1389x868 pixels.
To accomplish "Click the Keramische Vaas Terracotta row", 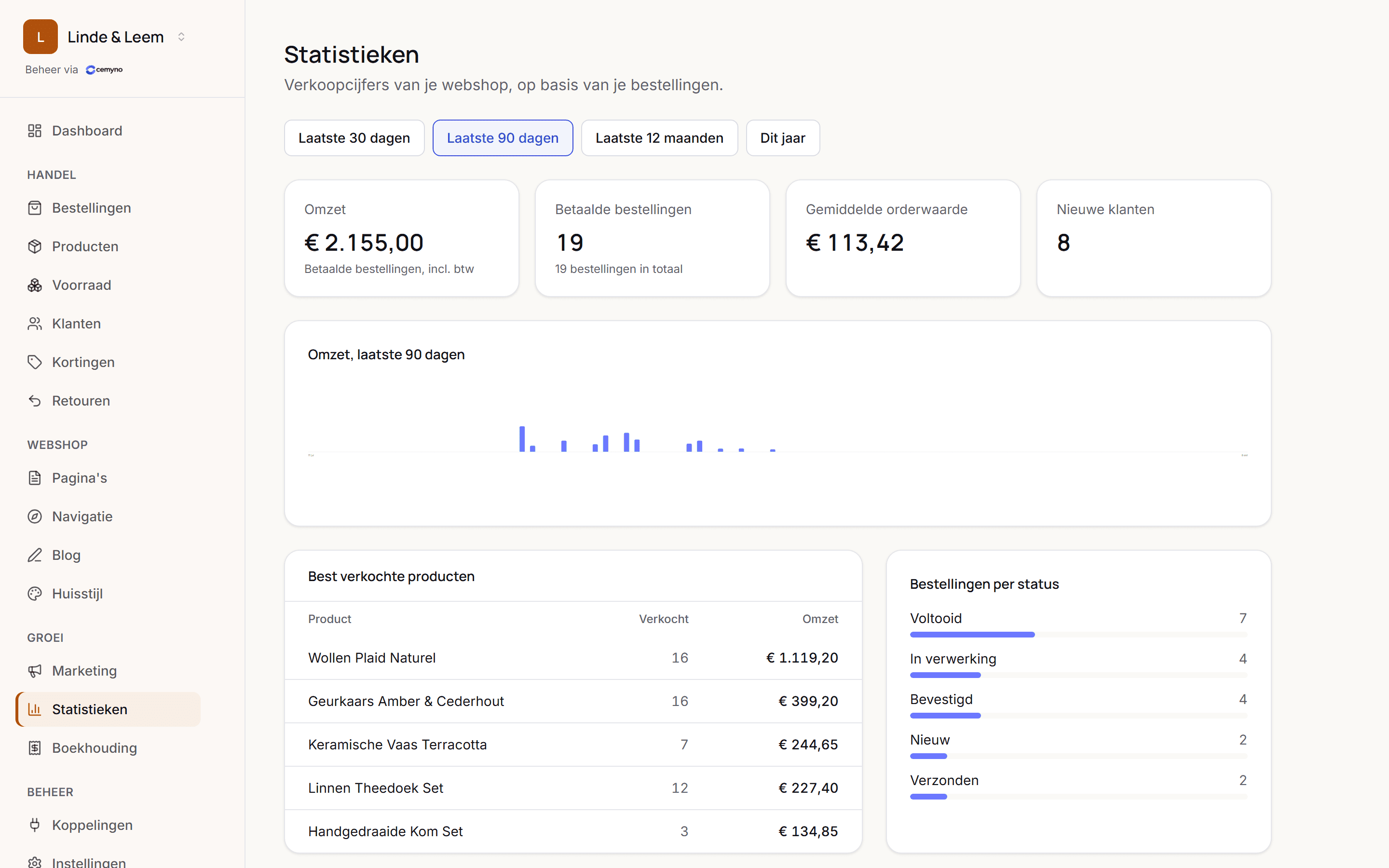I will click(x=573, y=745).
